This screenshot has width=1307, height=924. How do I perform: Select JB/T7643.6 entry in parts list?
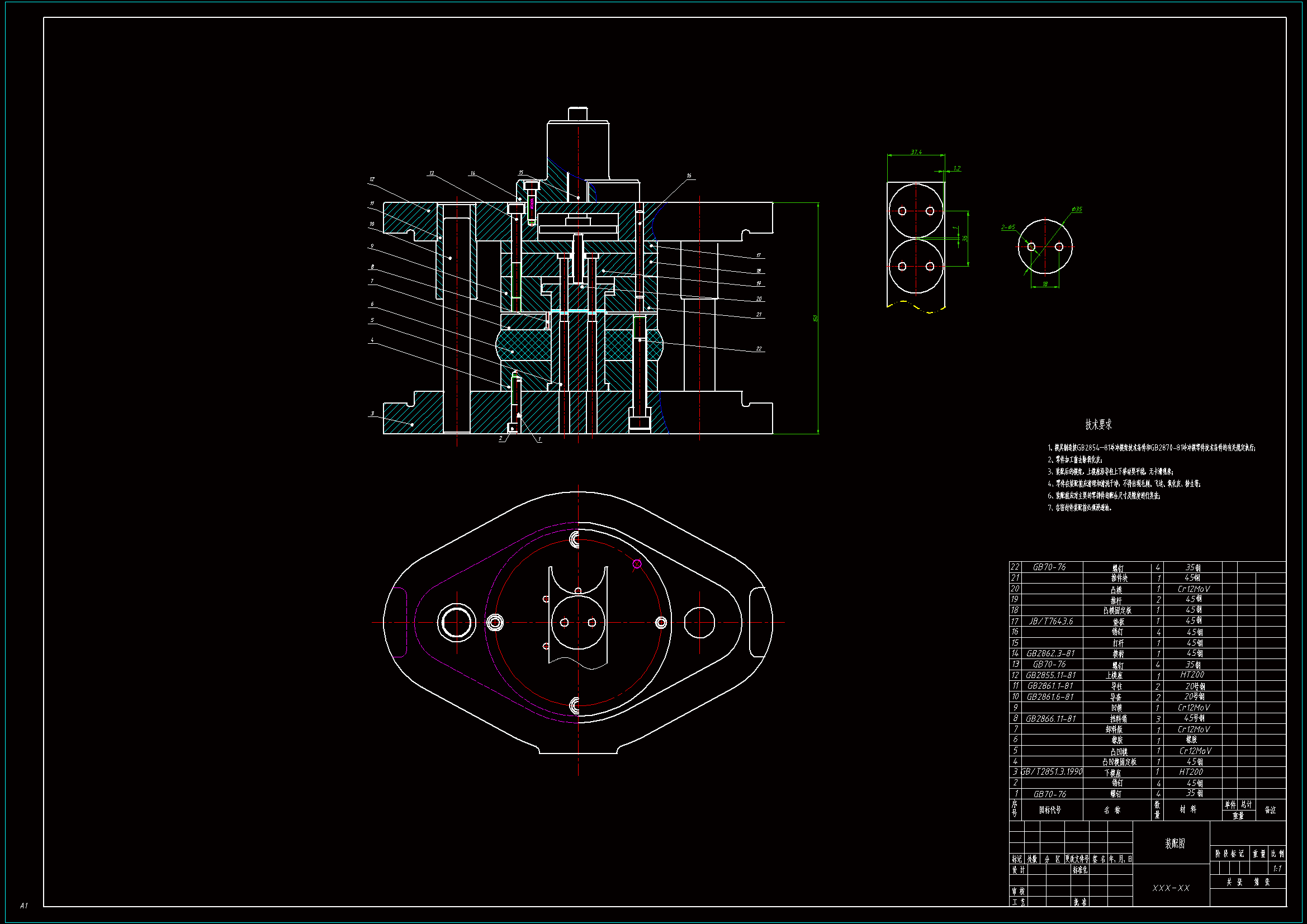(x=1050, y=621)
